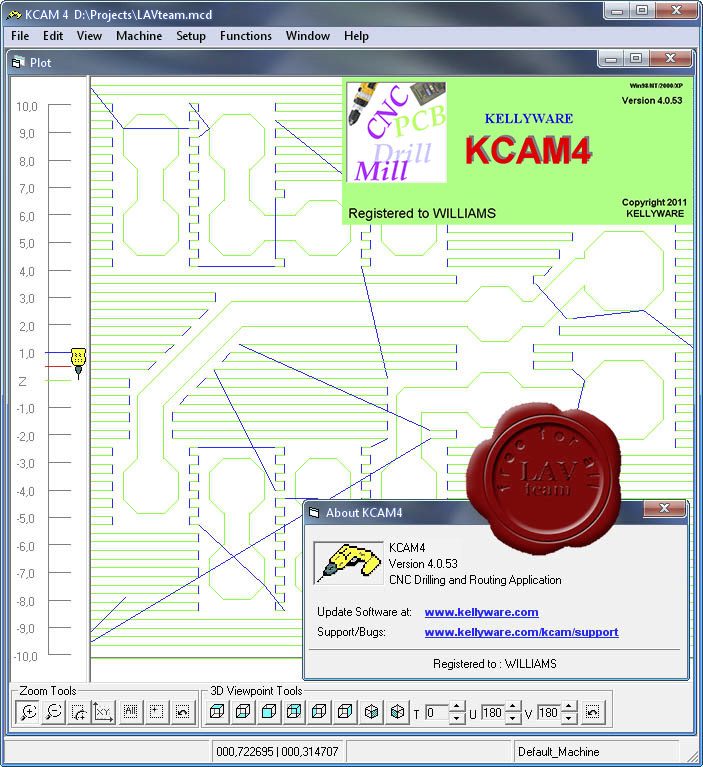Viewport: 703px width, 767px height.
Task: Click the center-point zoom tool icon
Action: coord(156,712)
